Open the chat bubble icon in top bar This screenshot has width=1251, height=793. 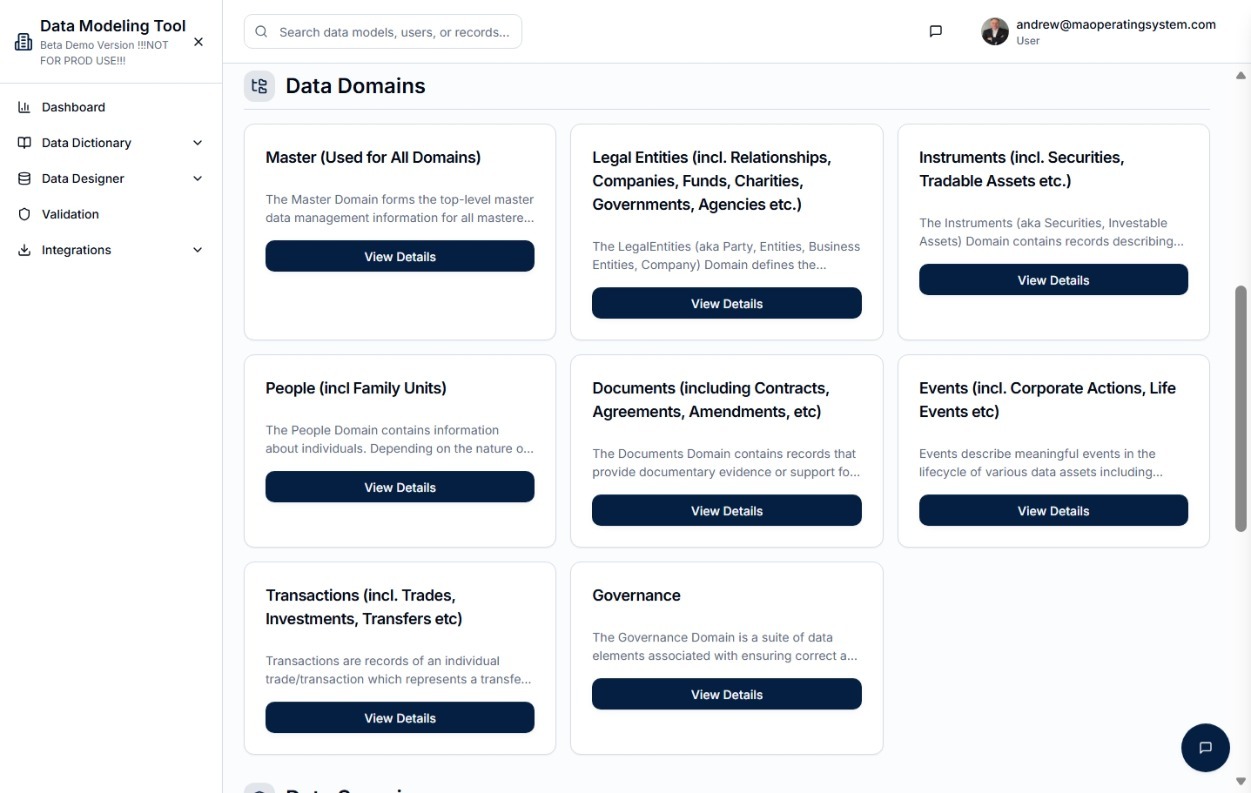click(x=935, y=31)
